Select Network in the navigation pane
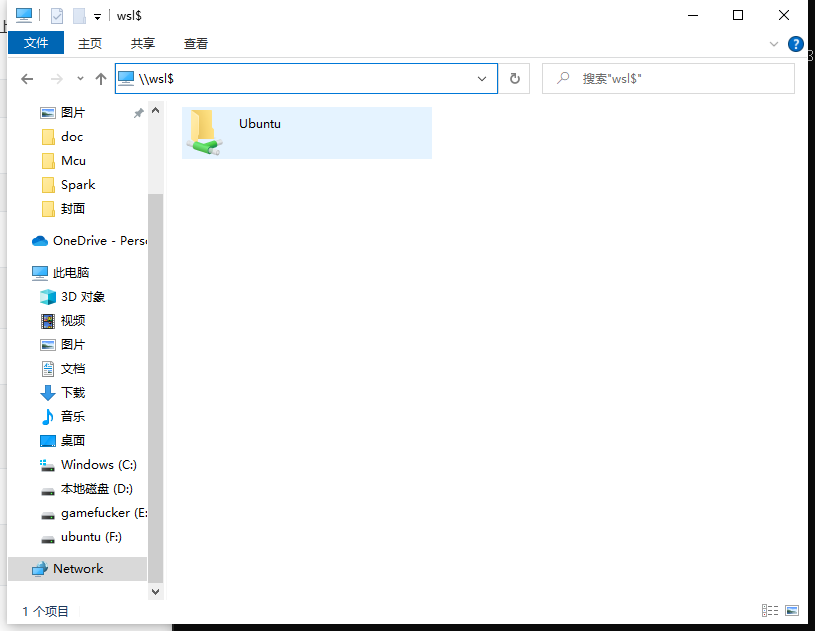This screenshot has height=631, width=815. [x=77, y=569]
